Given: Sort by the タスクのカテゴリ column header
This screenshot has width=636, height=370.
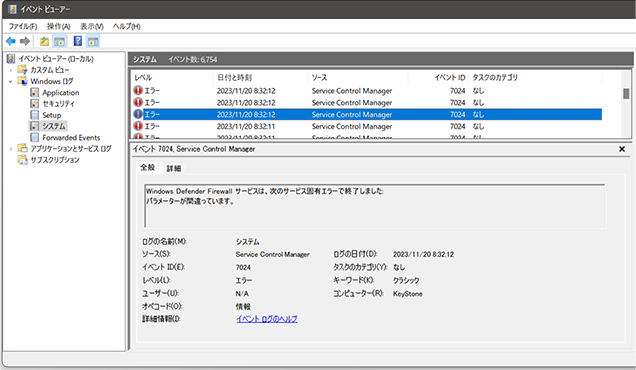Looking at the screenshot, I should (x=535, y=77).
